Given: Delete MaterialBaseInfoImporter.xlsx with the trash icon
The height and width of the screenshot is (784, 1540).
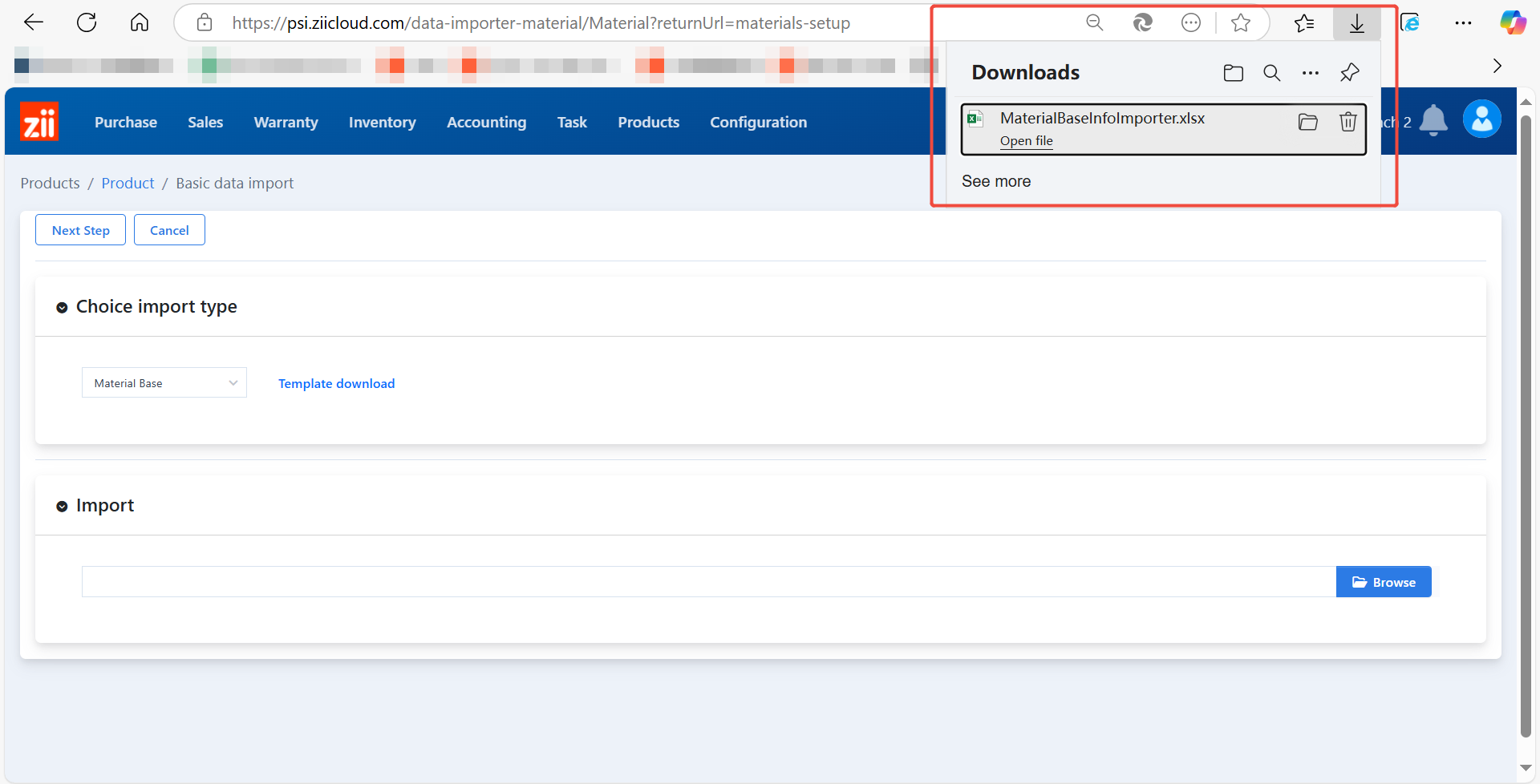Looking at the screenshot, I should [1347, 122].
